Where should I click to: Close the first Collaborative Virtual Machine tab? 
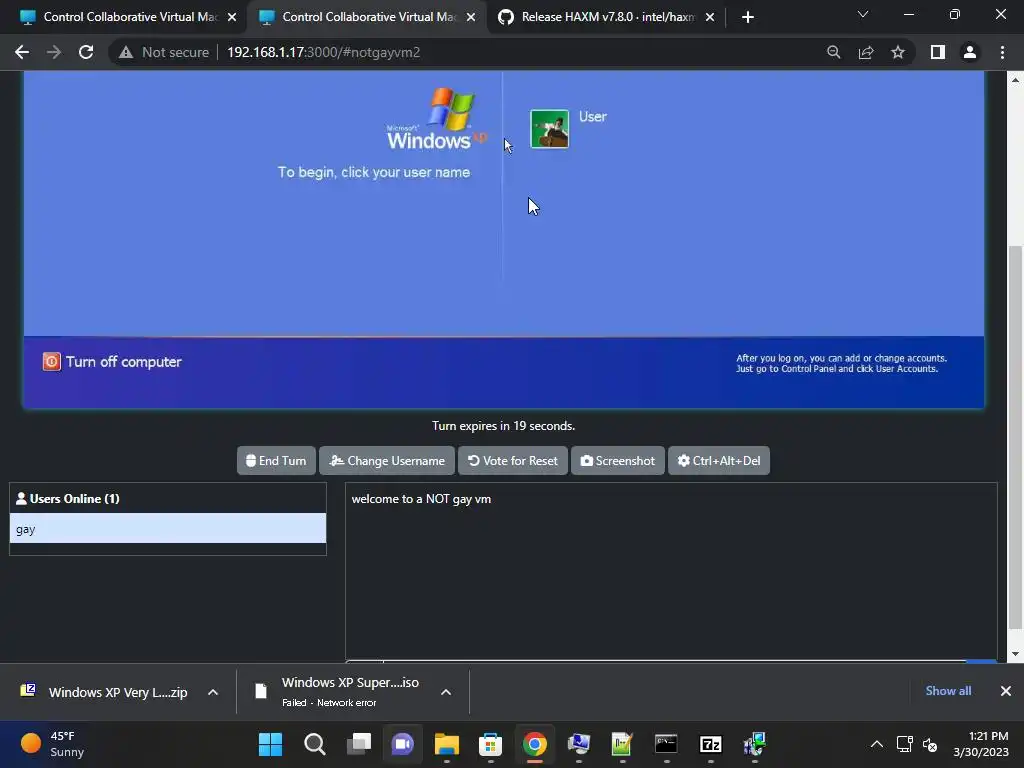(x=232, y=17)
